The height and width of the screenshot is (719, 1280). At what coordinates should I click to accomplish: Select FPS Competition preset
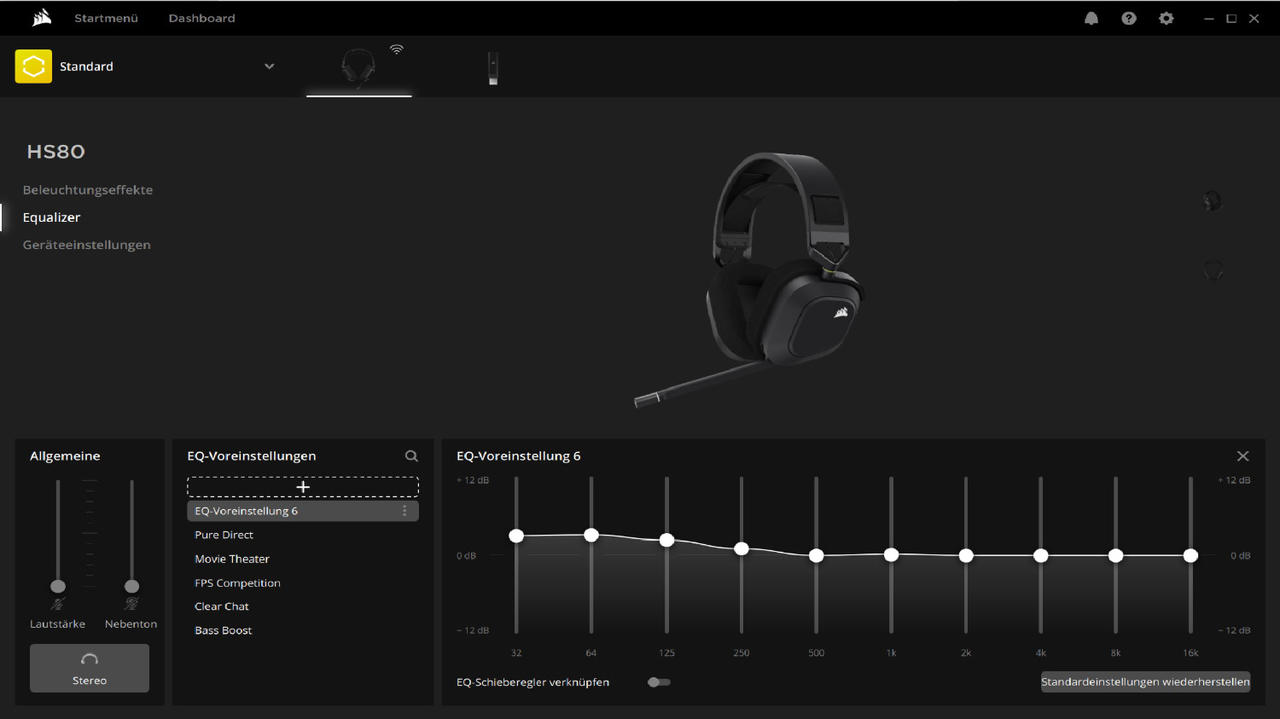237,583
